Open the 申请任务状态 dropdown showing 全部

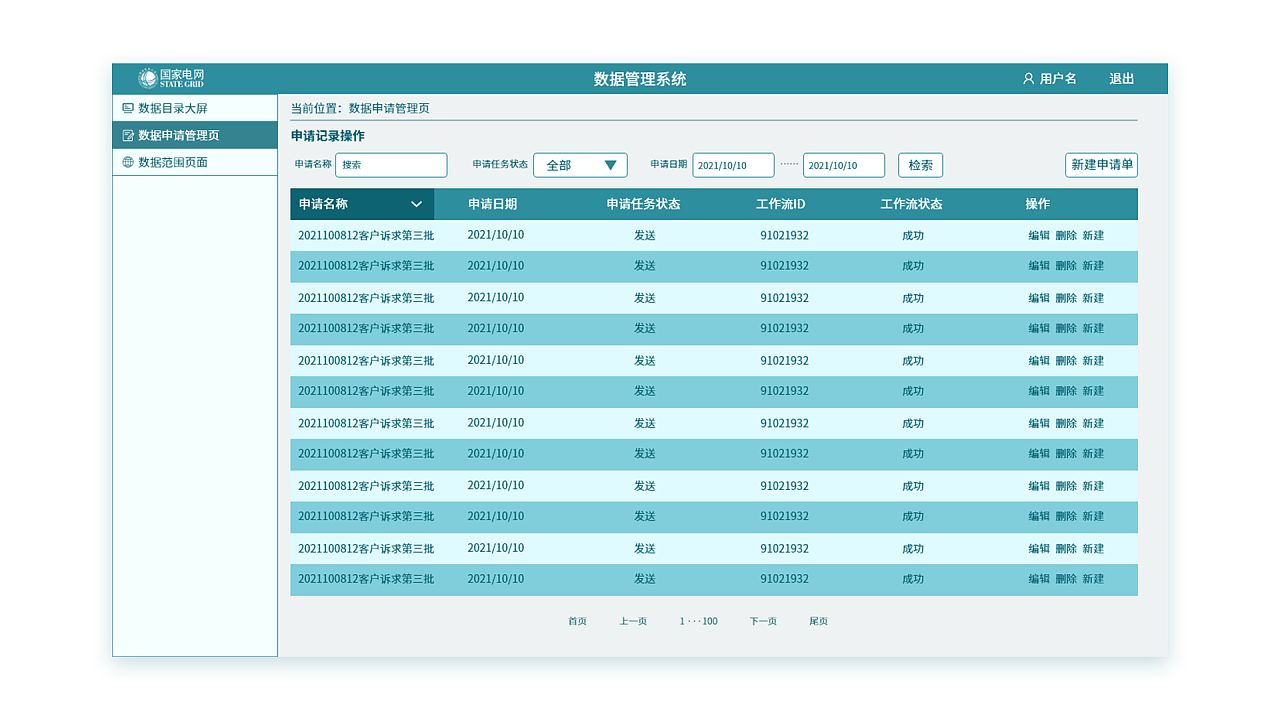click(580, 165)
